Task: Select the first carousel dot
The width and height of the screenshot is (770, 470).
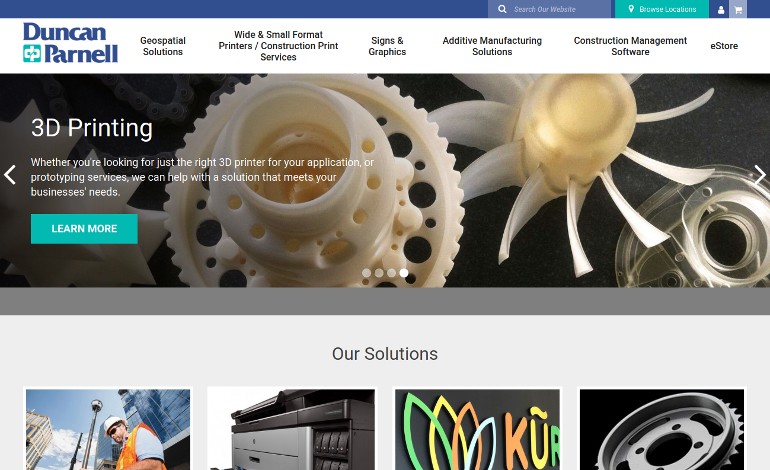Action: click(366, 273)
